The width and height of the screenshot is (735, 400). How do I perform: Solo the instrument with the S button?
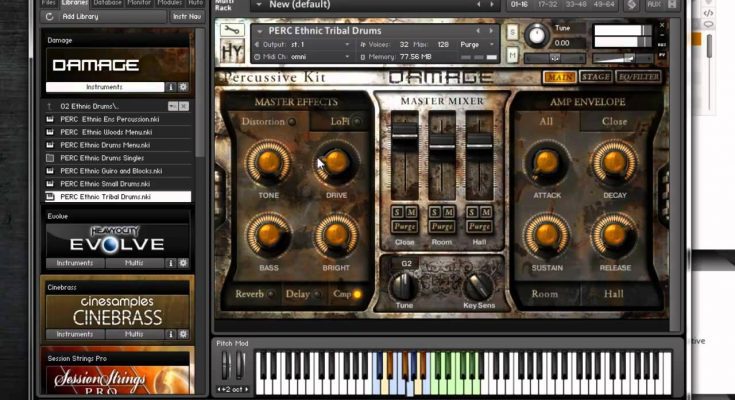pos(513,31)
